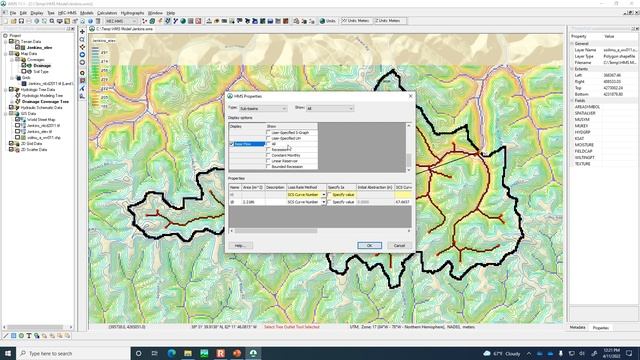Toggle the User-Specified S-Graph checkbox
The width and height of the screenshot is (640, 360).
click(268, 133)
